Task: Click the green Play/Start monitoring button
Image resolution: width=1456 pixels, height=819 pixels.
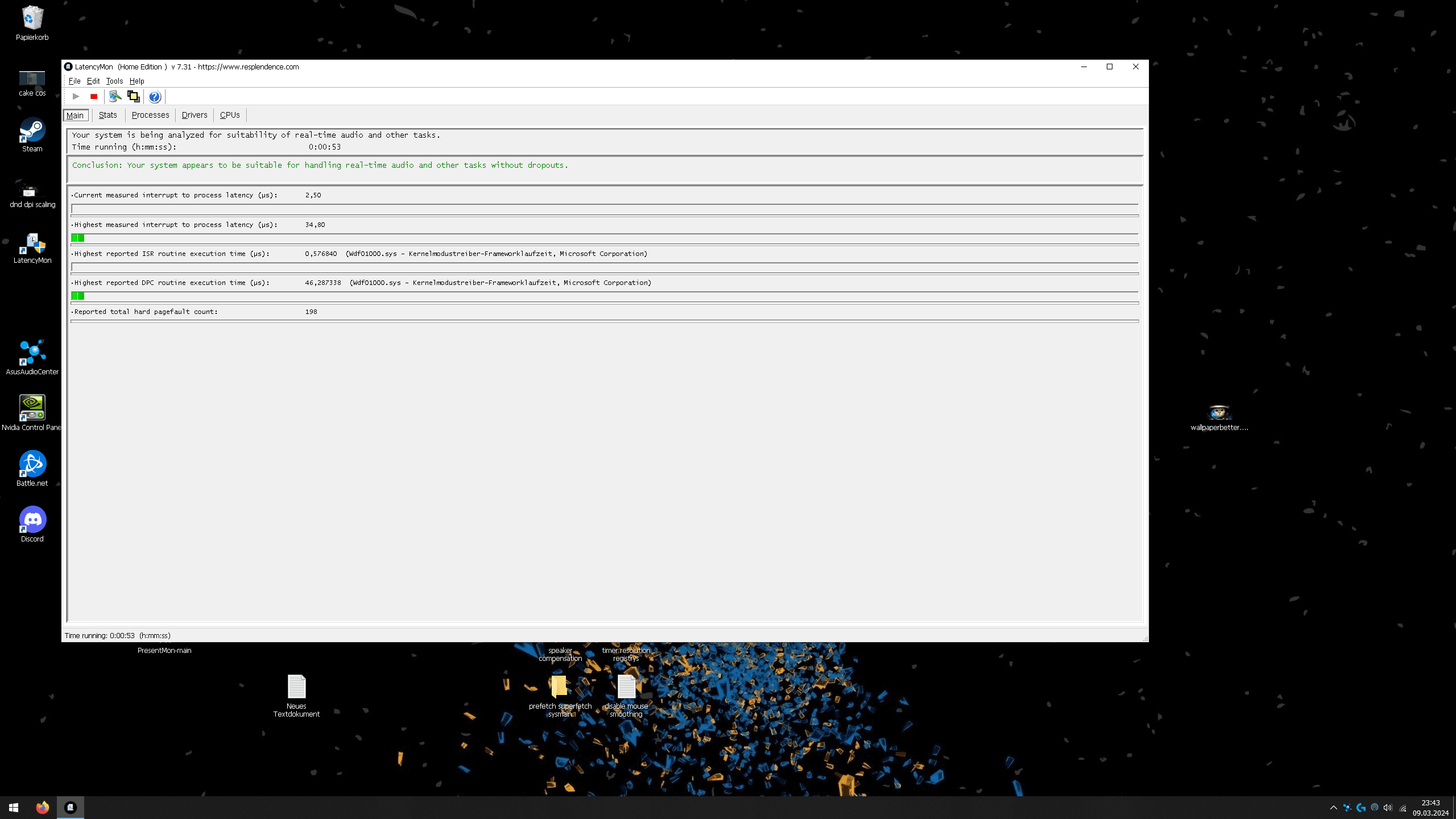Action: pyautogui.click(x=76, y=96)
